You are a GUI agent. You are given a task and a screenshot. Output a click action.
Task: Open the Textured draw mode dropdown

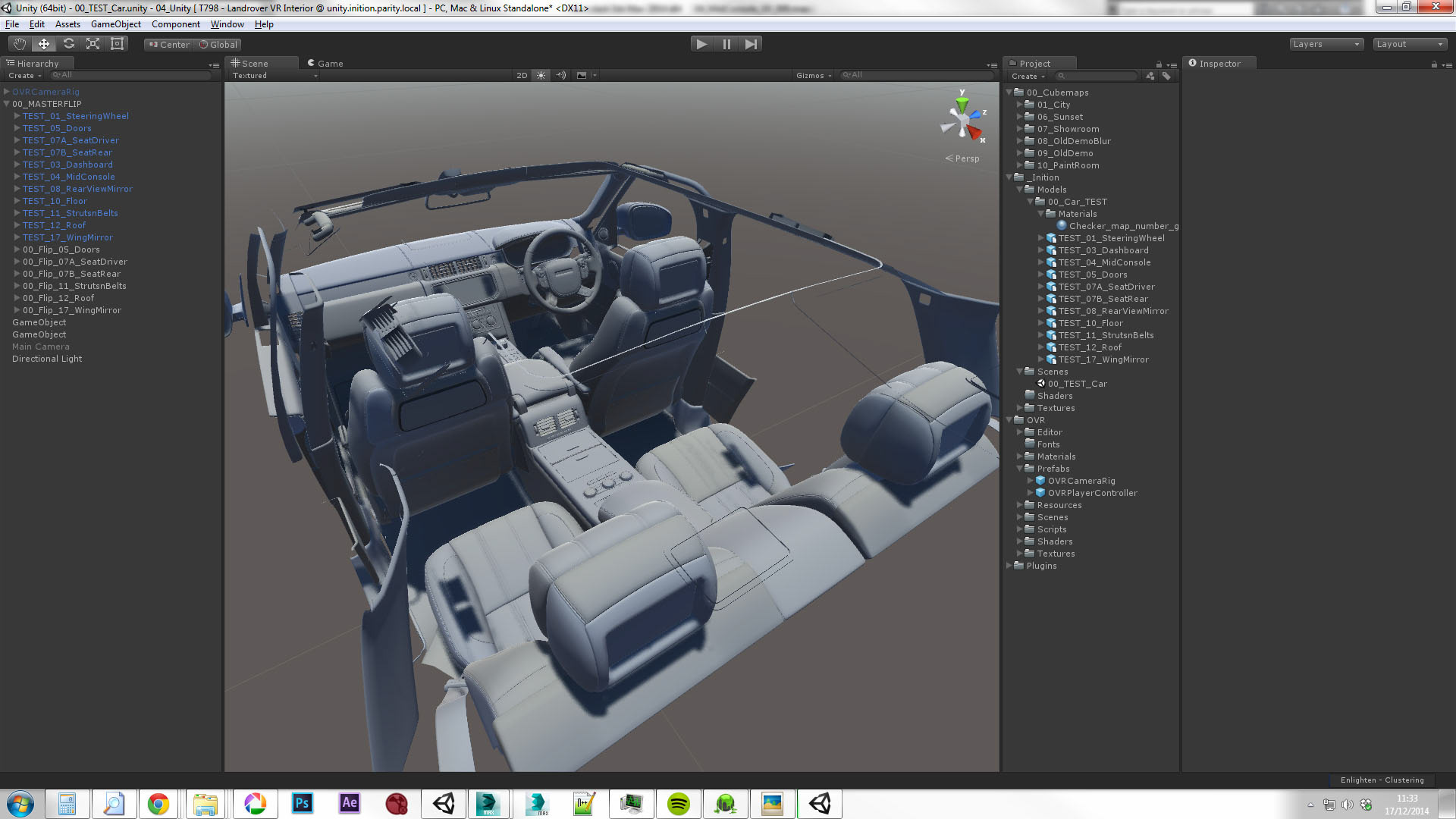click(x=275, y=75)
